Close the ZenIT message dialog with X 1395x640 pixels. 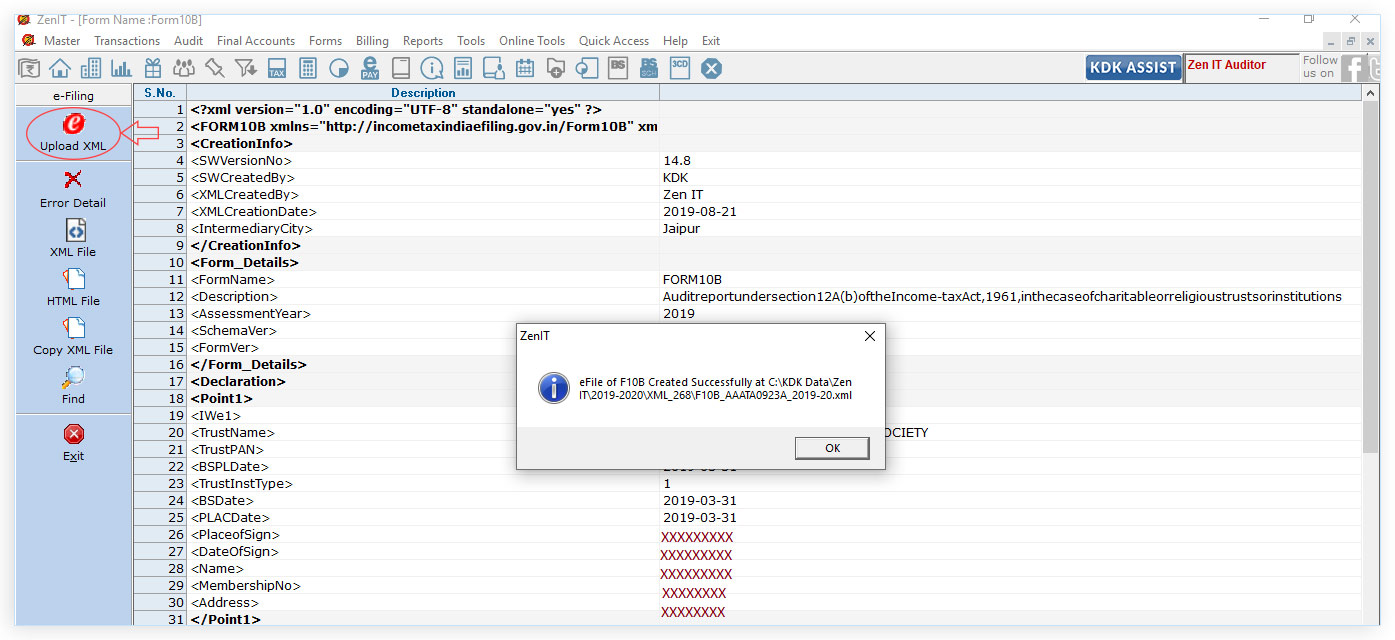coord(870,336)
